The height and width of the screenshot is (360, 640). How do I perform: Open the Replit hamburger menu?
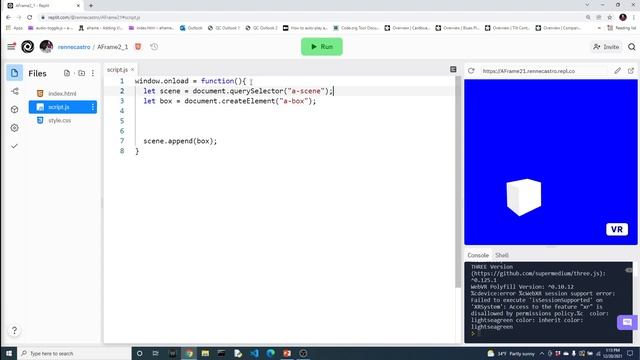pyautogui.click(x=11, y=47)
